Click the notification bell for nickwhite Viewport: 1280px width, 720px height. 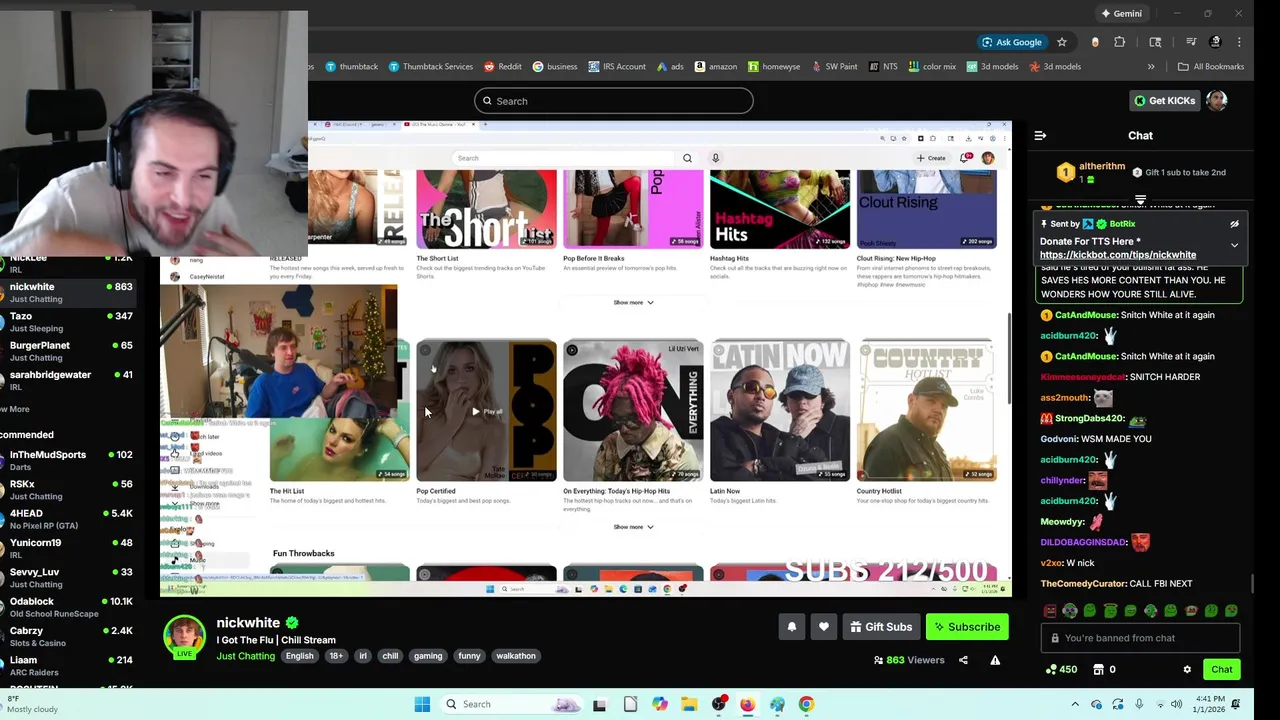(x=792, y=627)
